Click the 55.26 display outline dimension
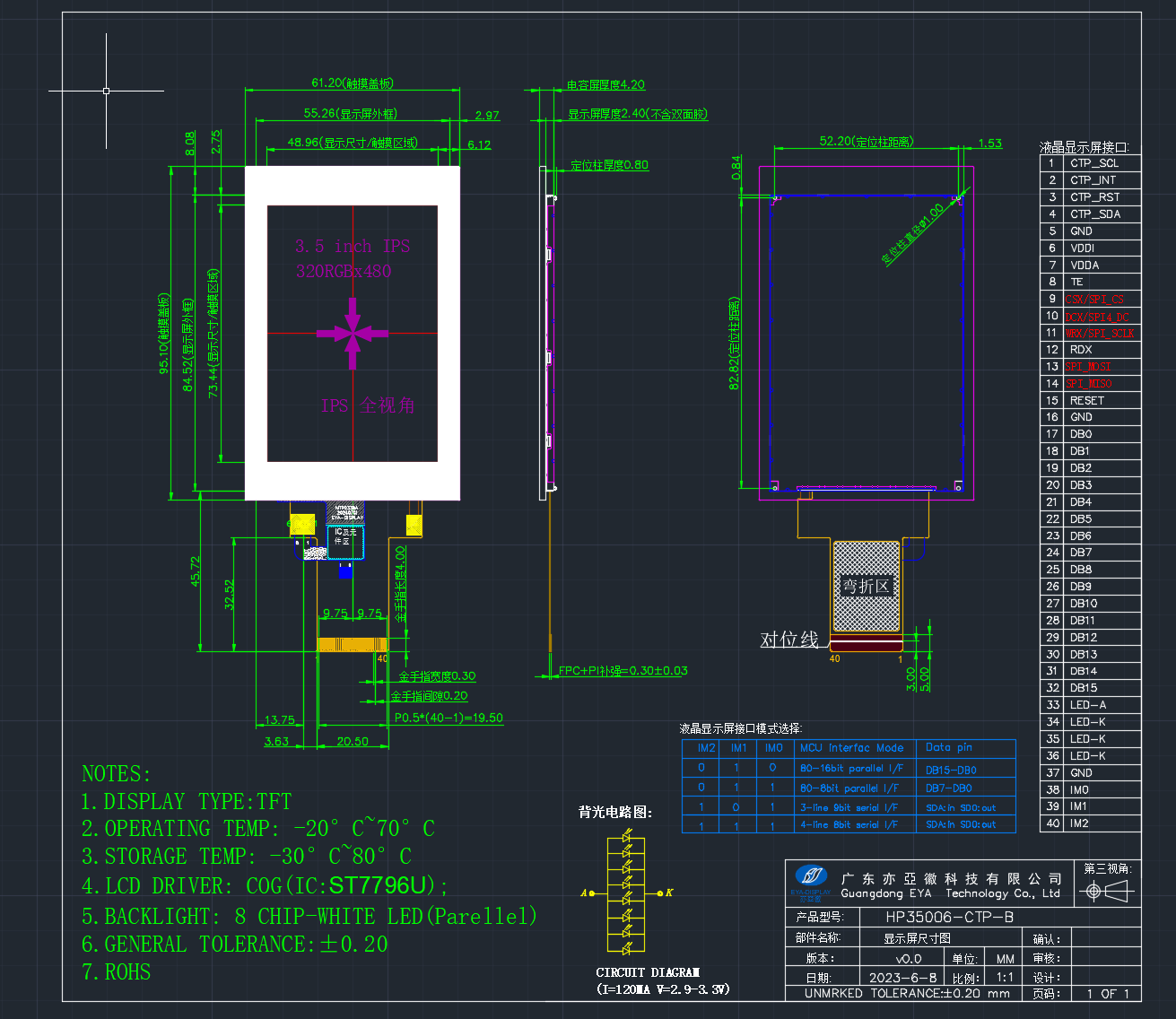Viewport: 1176px width, 1019px height. (351, 113)
